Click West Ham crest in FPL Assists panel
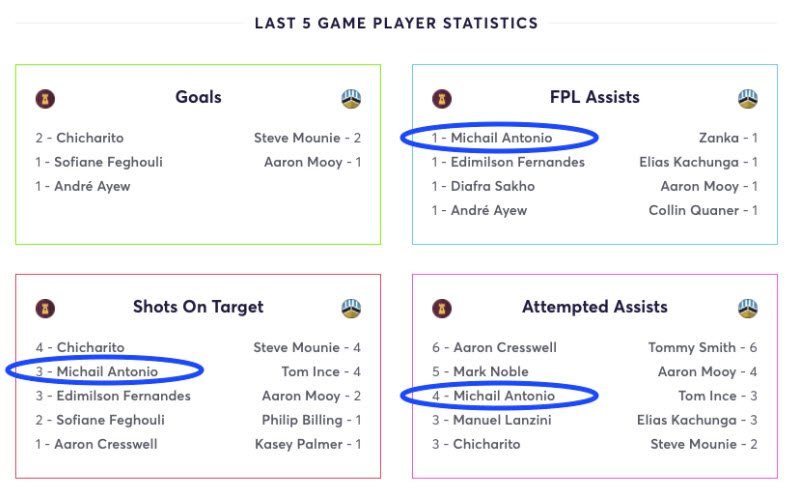Image resolution: width=793 pixels, height=494 pixels. (442, 99)
